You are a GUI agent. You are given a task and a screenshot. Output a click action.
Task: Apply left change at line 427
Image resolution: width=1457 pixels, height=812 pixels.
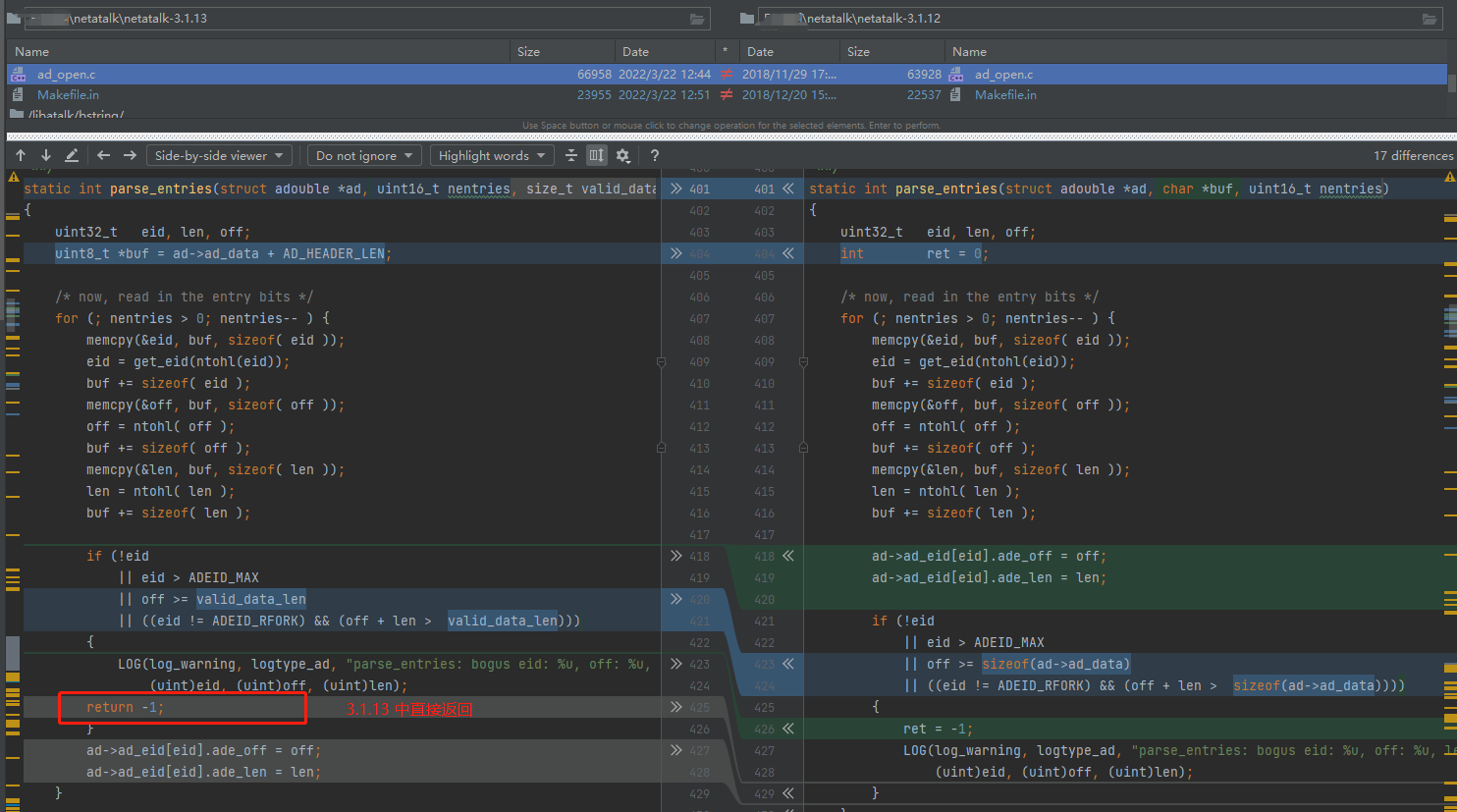pos(676,750)
